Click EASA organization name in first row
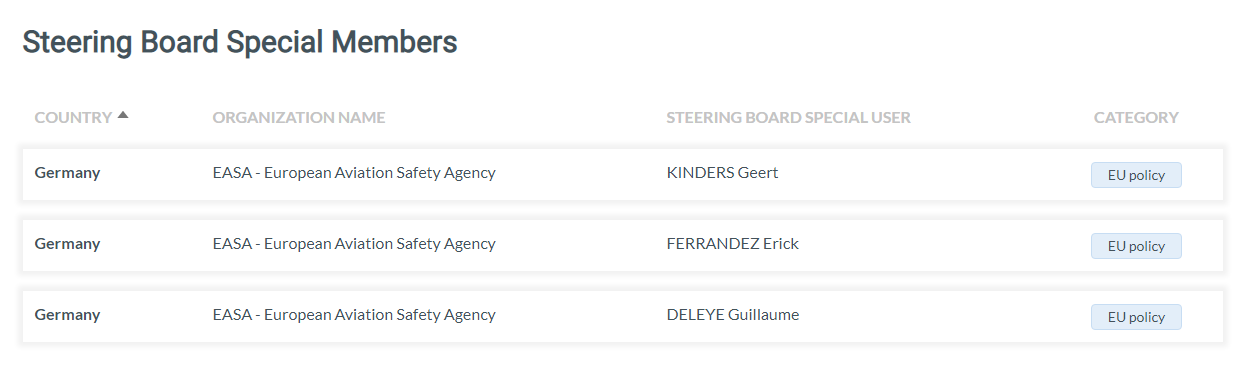1249x373 pixels. coord(354,173)
